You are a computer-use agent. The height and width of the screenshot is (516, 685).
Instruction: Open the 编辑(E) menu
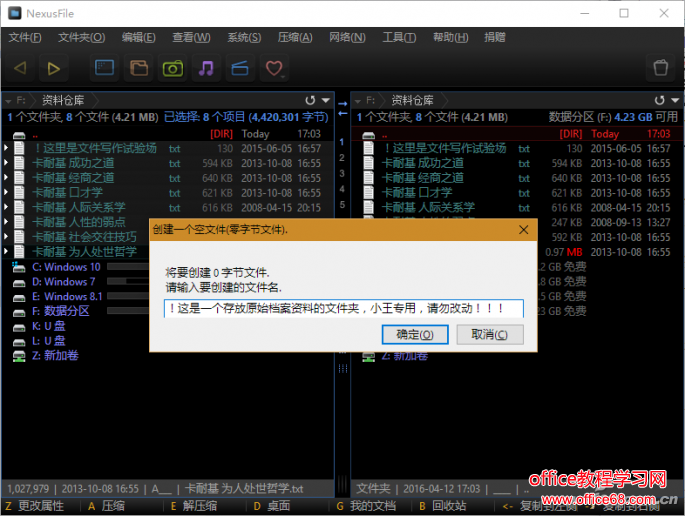(x=138, y=38)
